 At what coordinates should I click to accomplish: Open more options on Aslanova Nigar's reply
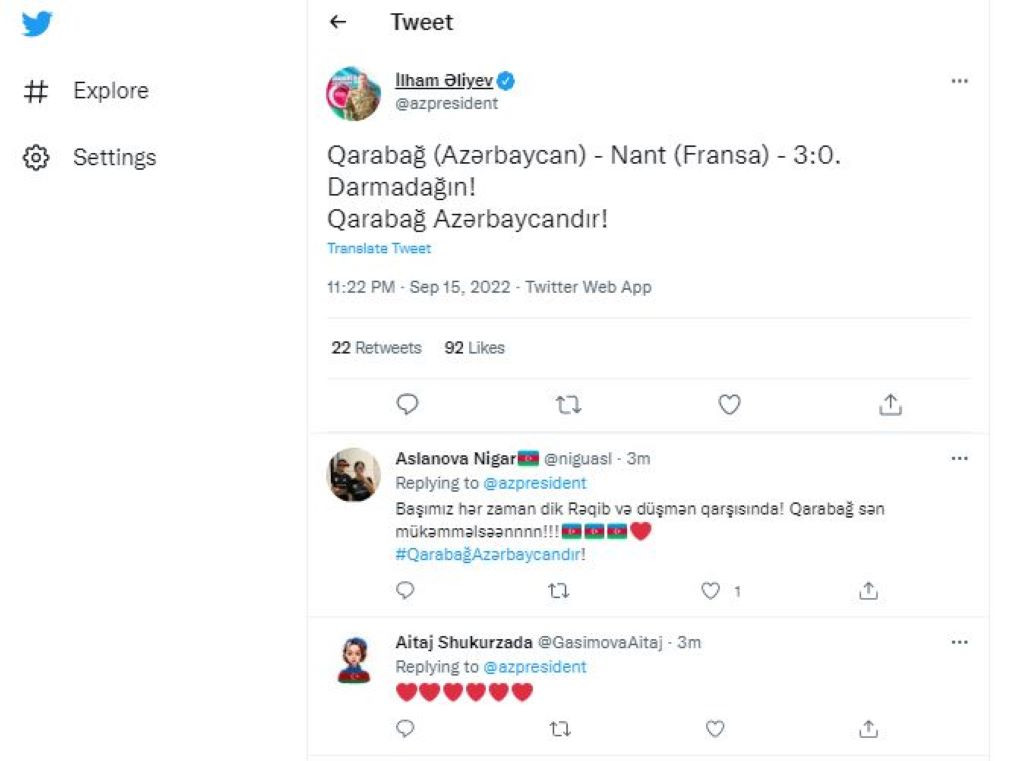pos(959,459)
